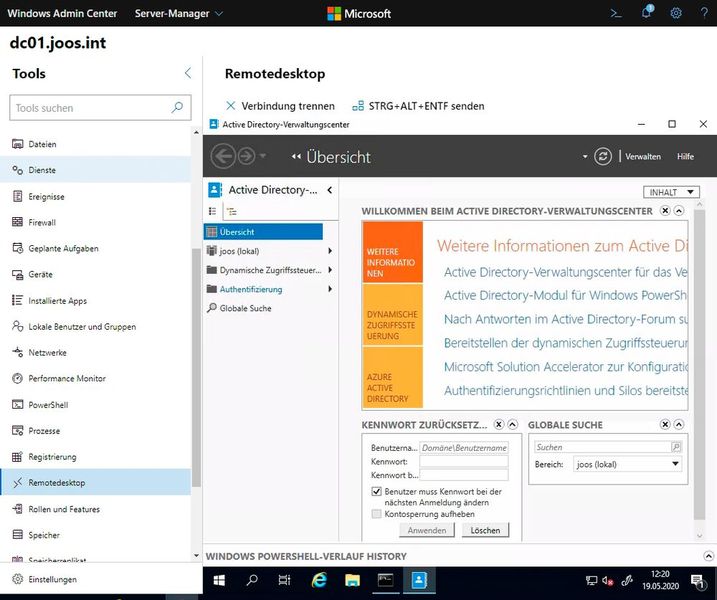Expand Dynamische Zugriffssteuerung node arrow

coord(330,270)
